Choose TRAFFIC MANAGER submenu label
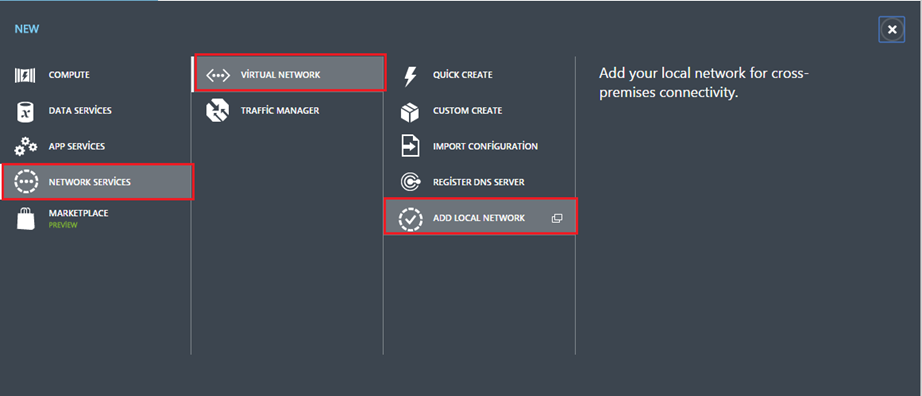The height and width of the screenshot is (396, 922). (x=279, y=111)
